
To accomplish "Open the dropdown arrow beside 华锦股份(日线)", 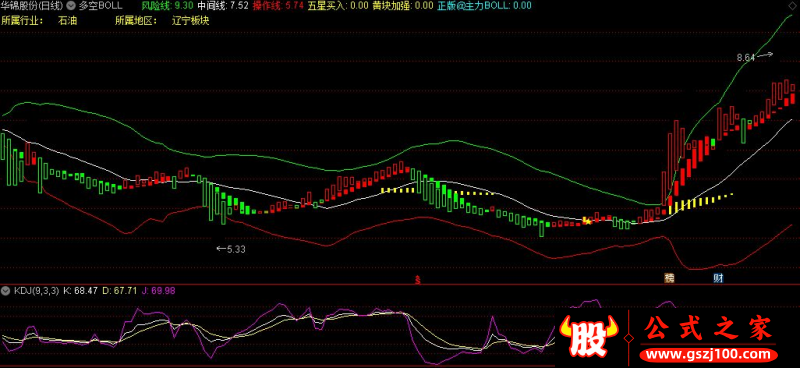I will (71, 6).
